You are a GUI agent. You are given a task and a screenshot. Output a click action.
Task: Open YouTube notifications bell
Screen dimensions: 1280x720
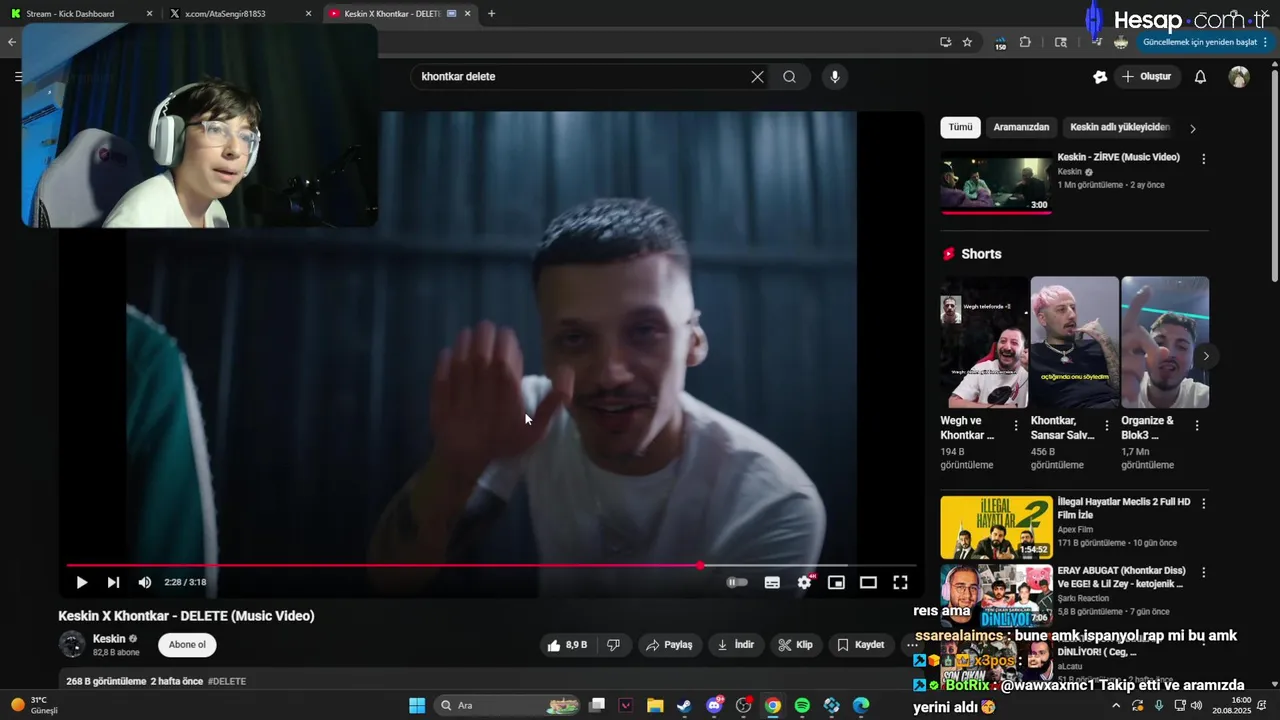[x=1200, y=77]
